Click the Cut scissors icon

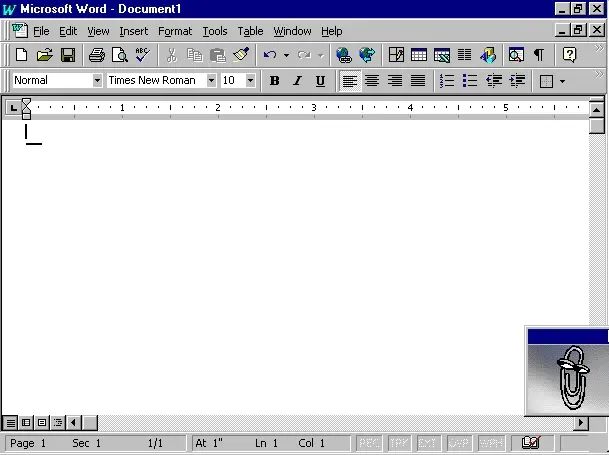[171, 55]
